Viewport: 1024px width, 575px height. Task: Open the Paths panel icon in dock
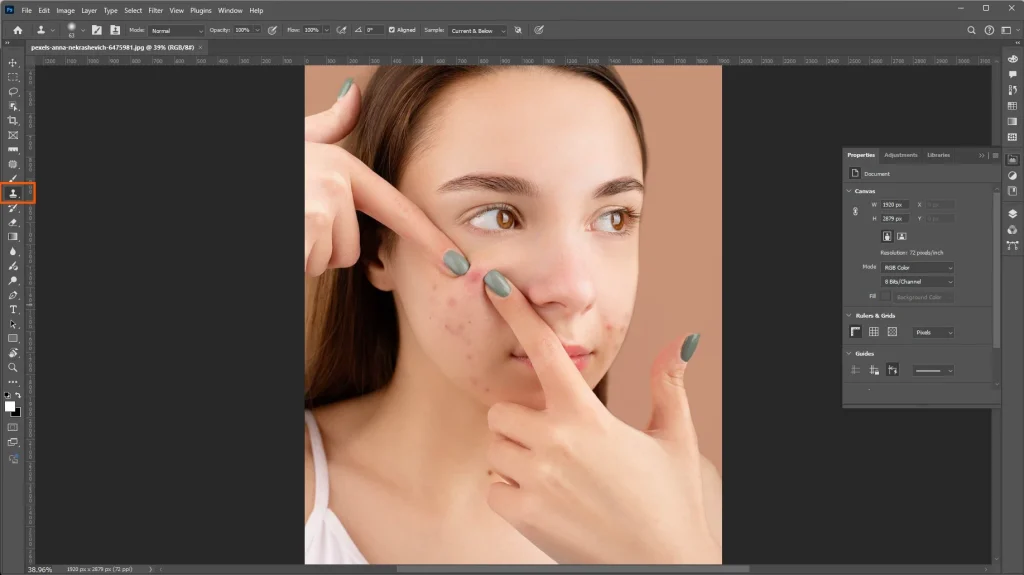[1012, 245]
